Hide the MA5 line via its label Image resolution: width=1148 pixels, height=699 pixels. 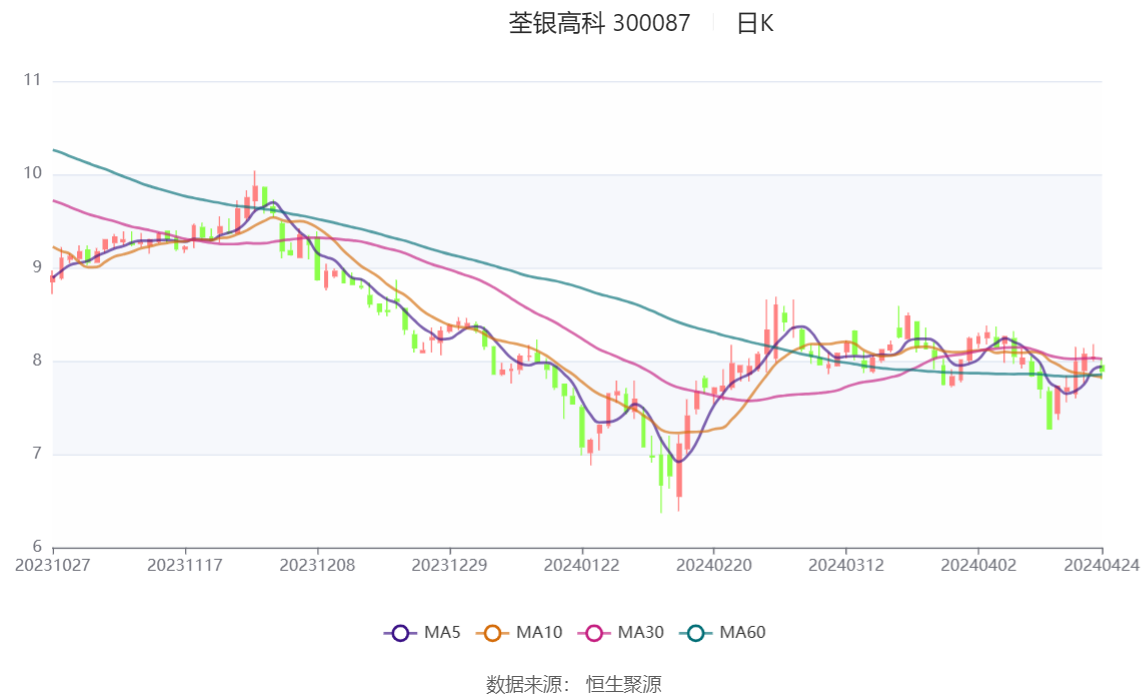pyautogui.click(x=442, y=632)
